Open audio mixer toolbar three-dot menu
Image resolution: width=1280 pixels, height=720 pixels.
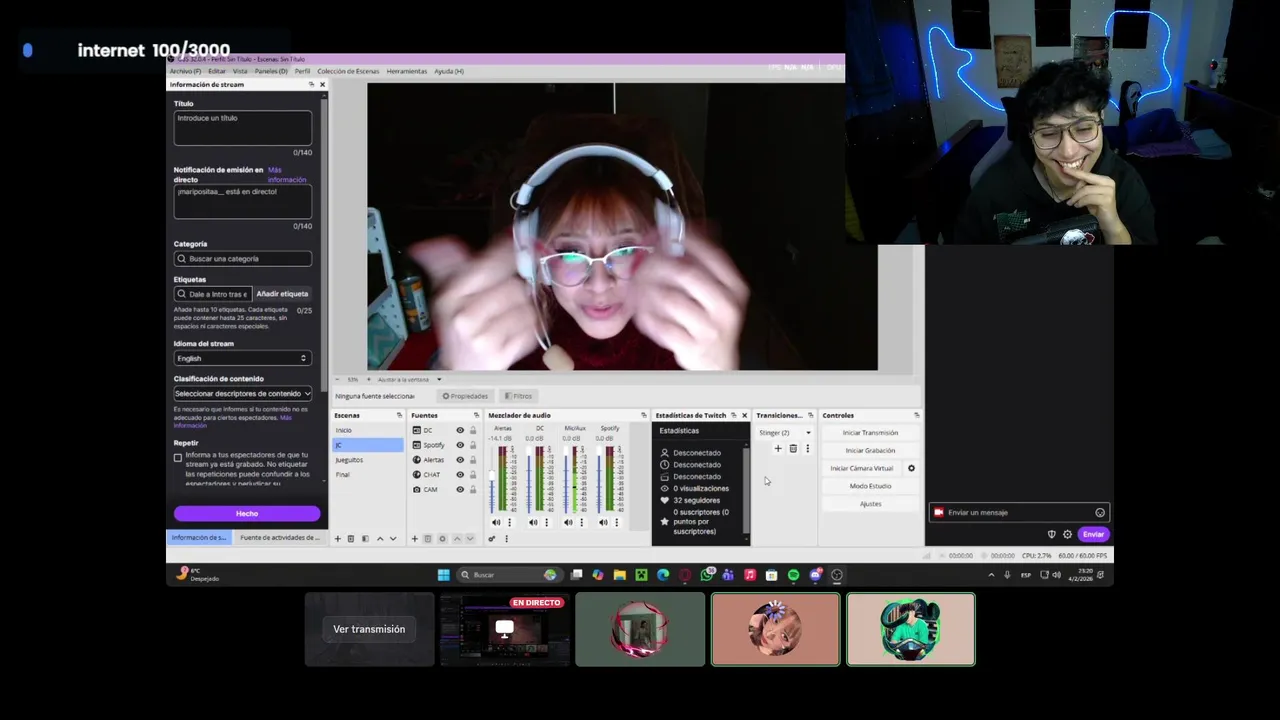(506, 539)
